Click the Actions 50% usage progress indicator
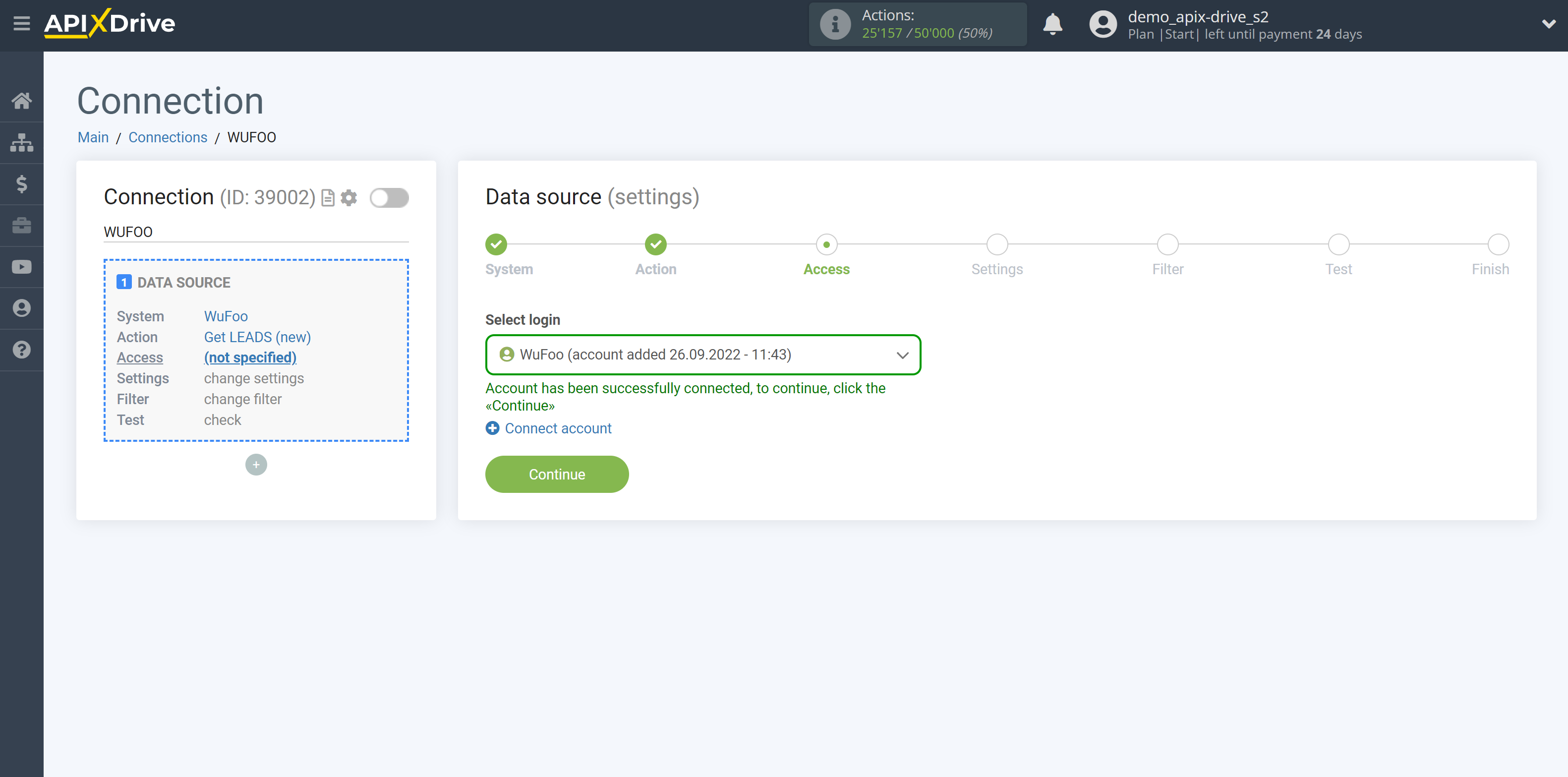The image size is (1568, 777). [917, 25]
